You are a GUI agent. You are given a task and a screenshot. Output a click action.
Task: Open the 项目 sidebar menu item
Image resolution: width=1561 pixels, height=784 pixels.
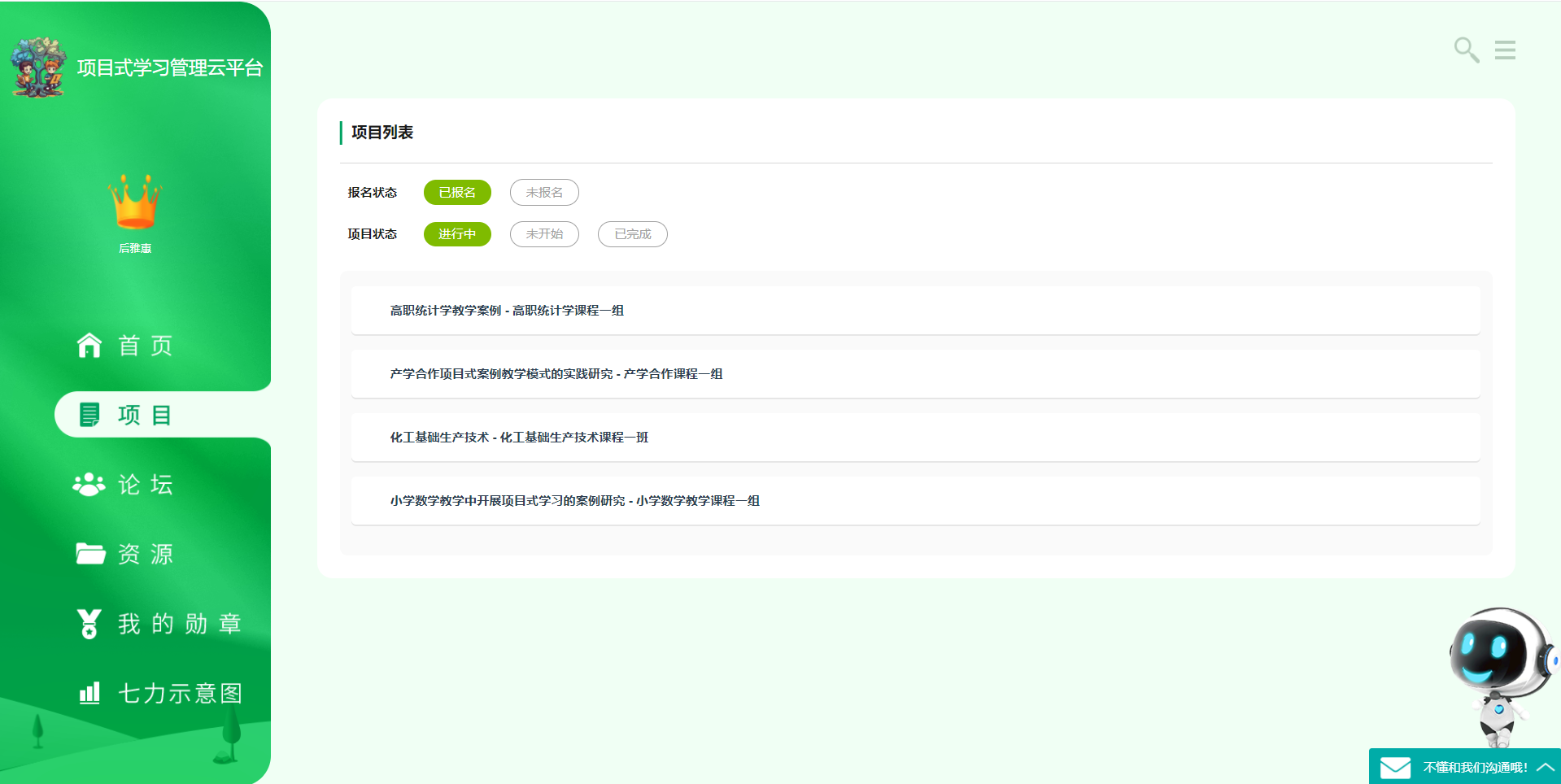(x=145, y=415)
